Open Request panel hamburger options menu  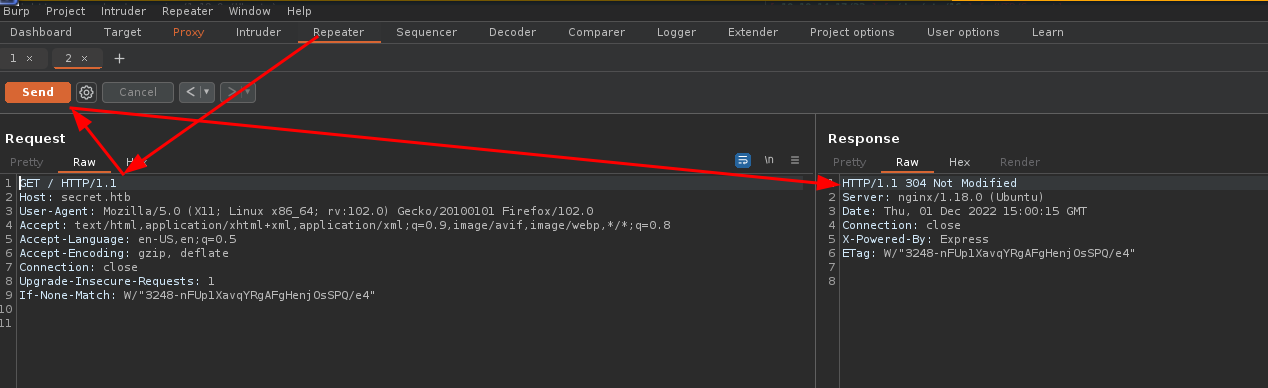795,160
